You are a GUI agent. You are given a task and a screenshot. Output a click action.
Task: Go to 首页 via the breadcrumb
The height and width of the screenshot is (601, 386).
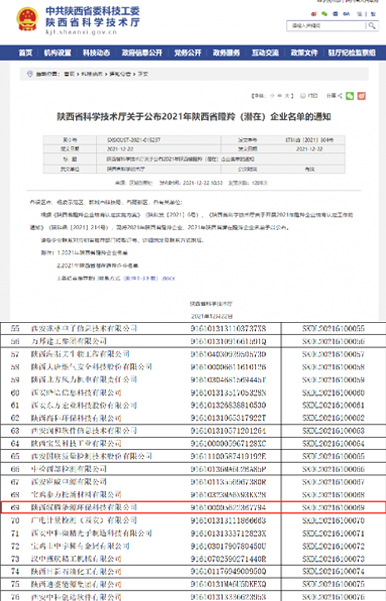pyautogui.click(x=69, y=74)
